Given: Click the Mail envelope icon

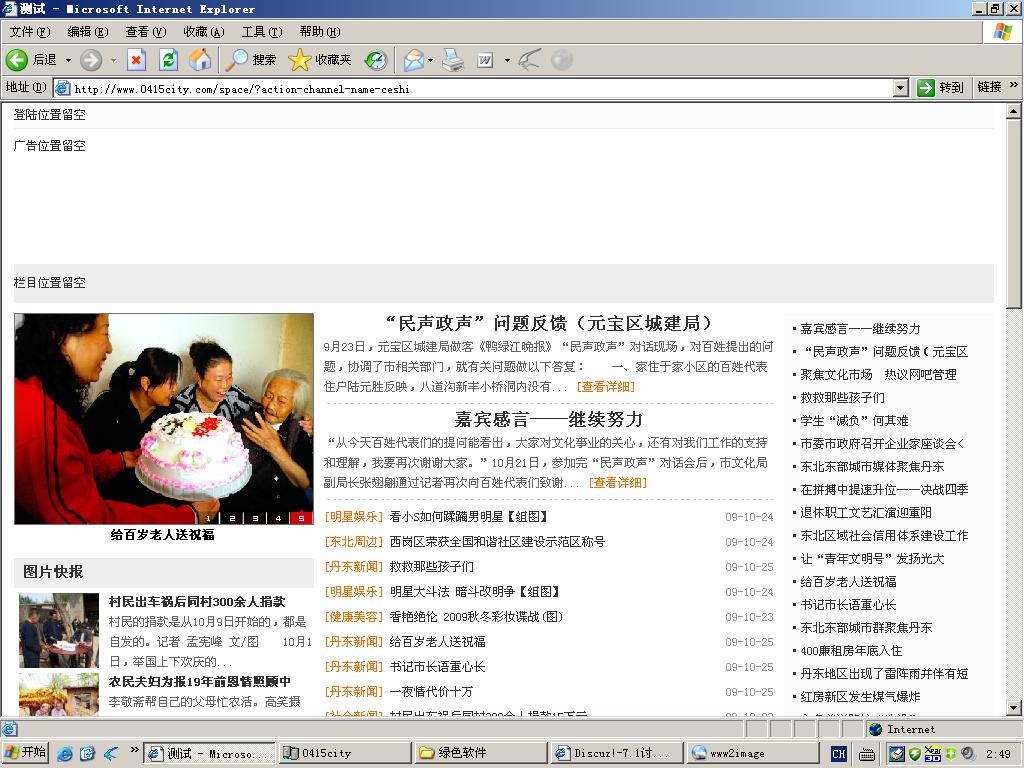Looking at the screenshot, I should [x=413, y=60].
